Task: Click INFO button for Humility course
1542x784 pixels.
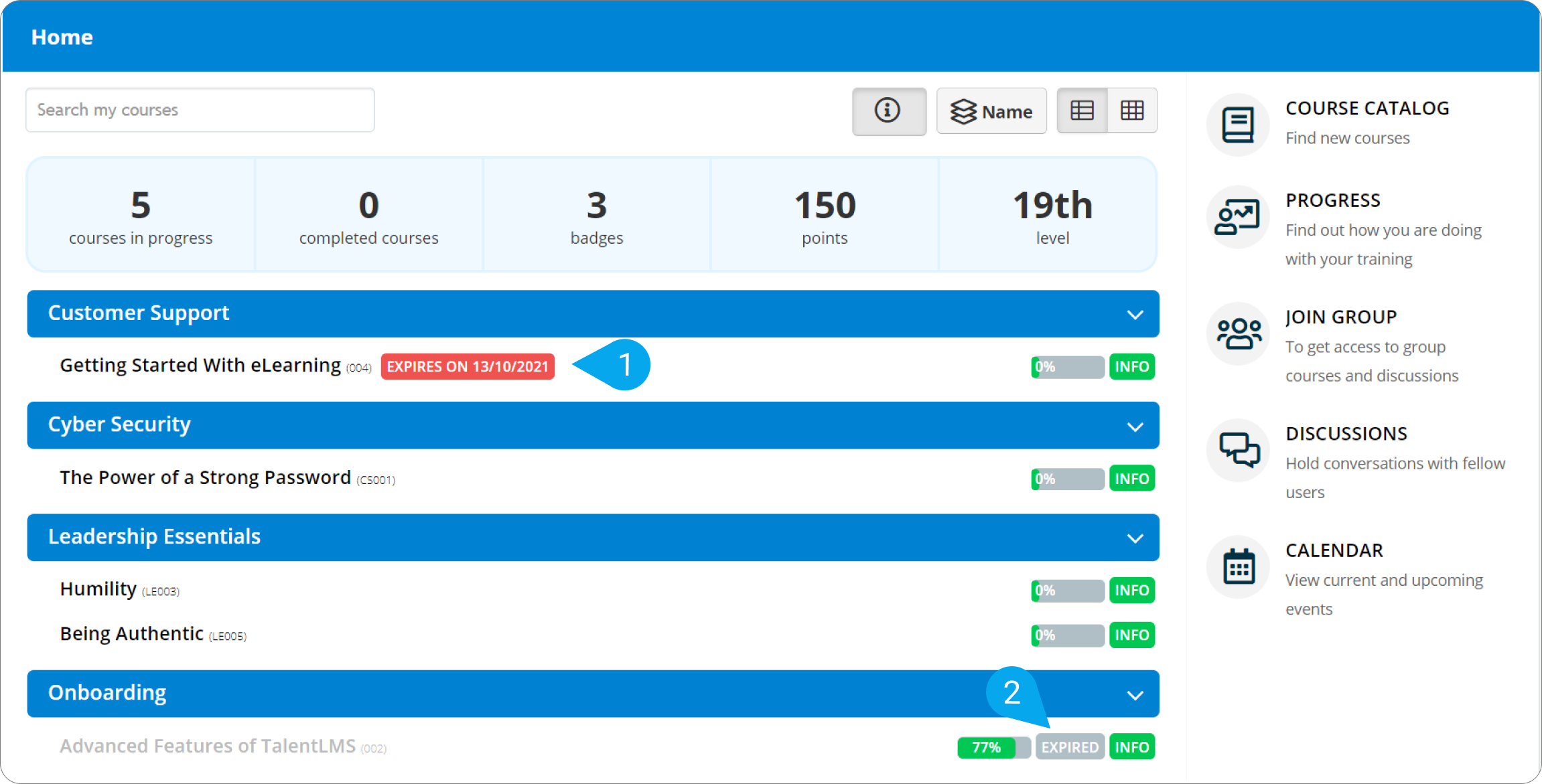Action: click(x=1131, y=591)
